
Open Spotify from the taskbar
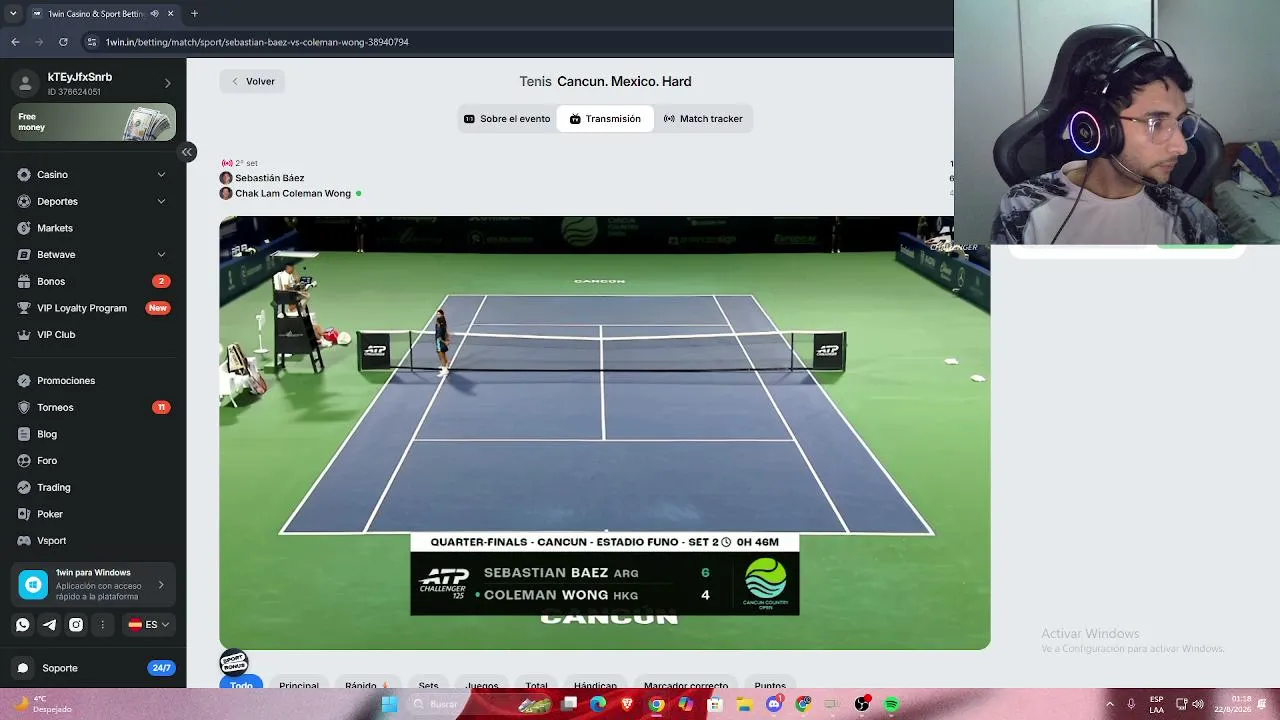[x=891, y=705]
